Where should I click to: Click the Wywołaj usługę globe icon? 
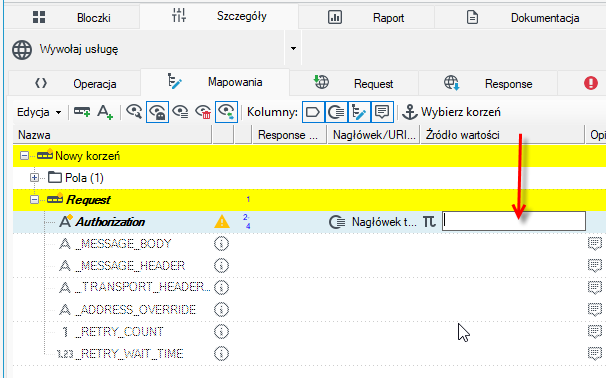coord(22,49)
